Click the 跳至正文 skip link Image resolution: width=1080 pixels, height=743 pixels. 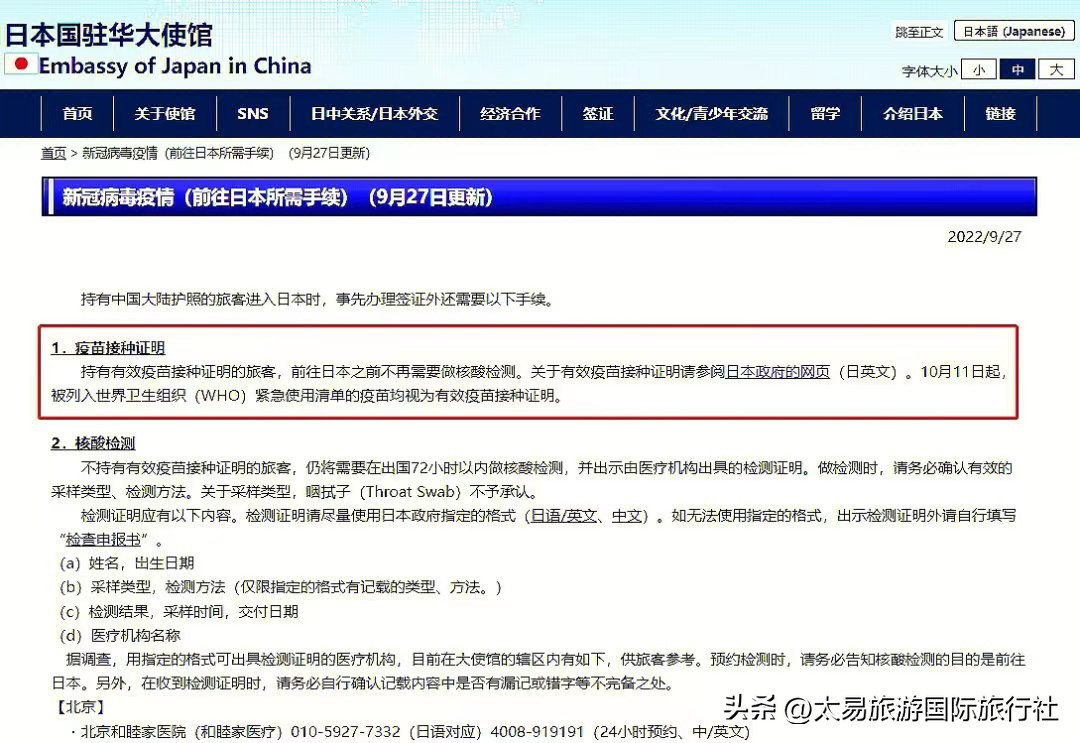(x=917, y=31)
